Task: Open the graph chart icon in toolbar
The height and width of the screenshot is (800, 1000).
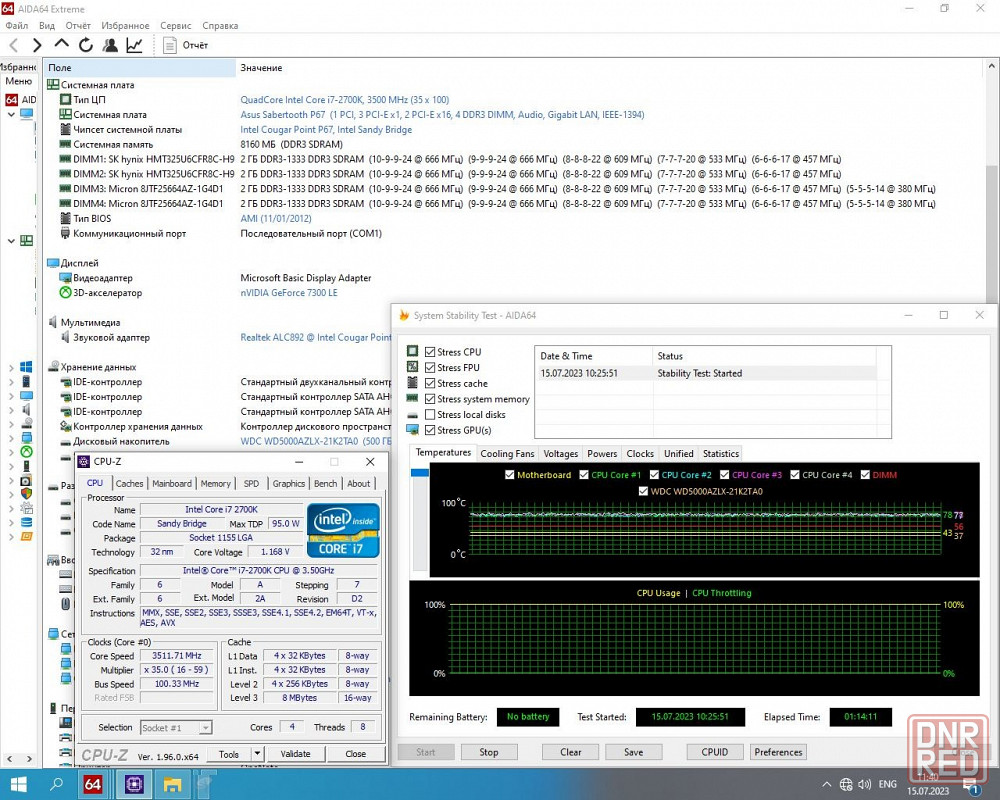Action: coord(134,45)
